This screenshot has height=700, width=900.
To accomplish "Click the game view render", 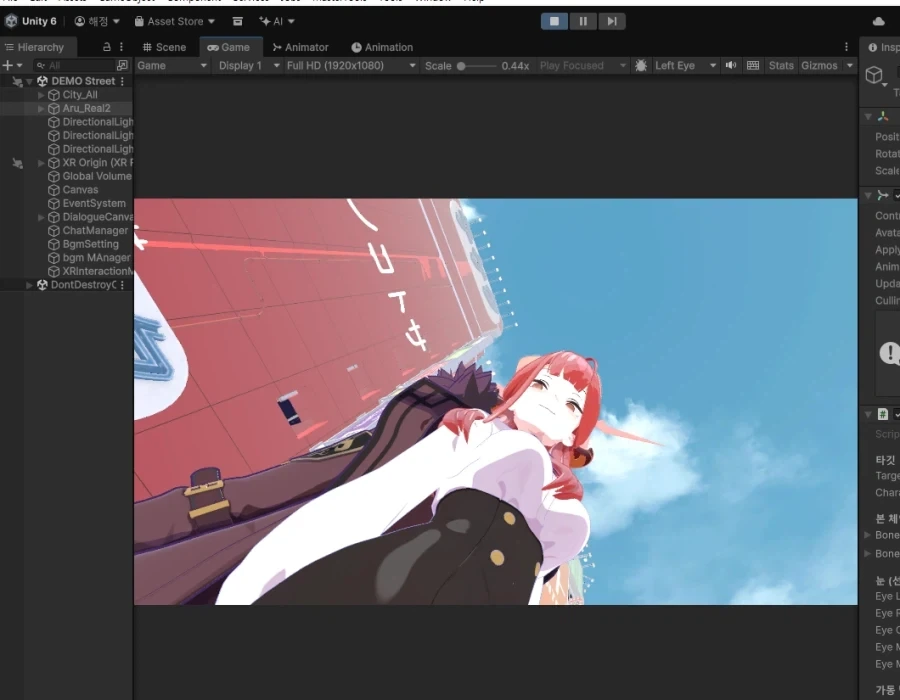I will pyautogui.click(x=496, y=402).
